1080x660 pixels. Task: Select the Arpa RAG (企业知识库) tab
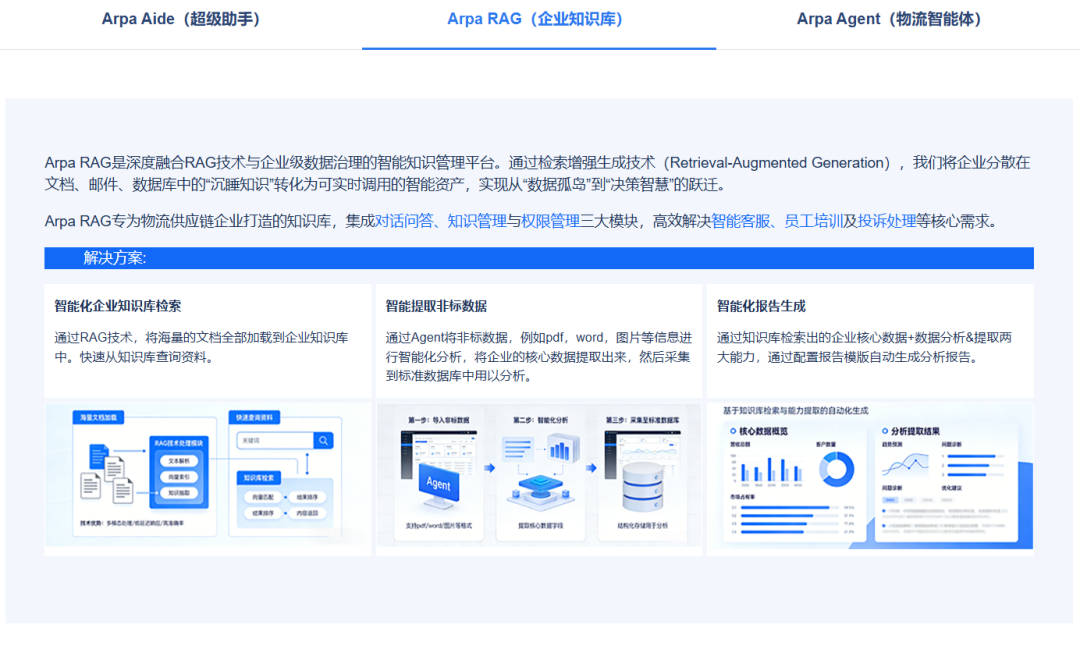point(538,19)
